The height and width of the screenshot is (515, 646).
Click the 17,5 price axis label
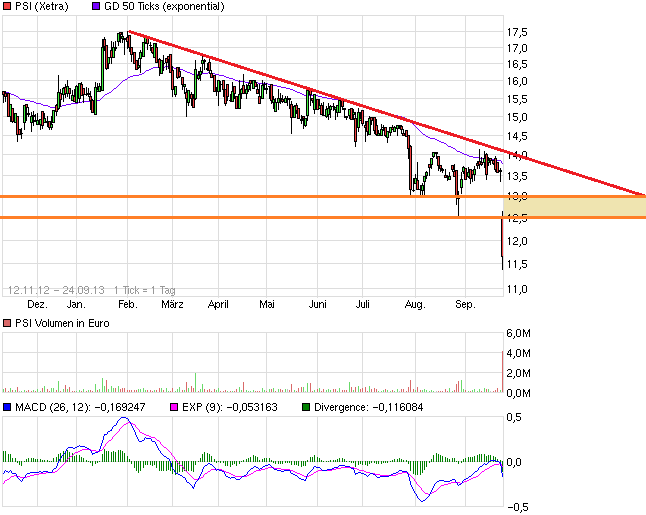[x=517, y=32]
